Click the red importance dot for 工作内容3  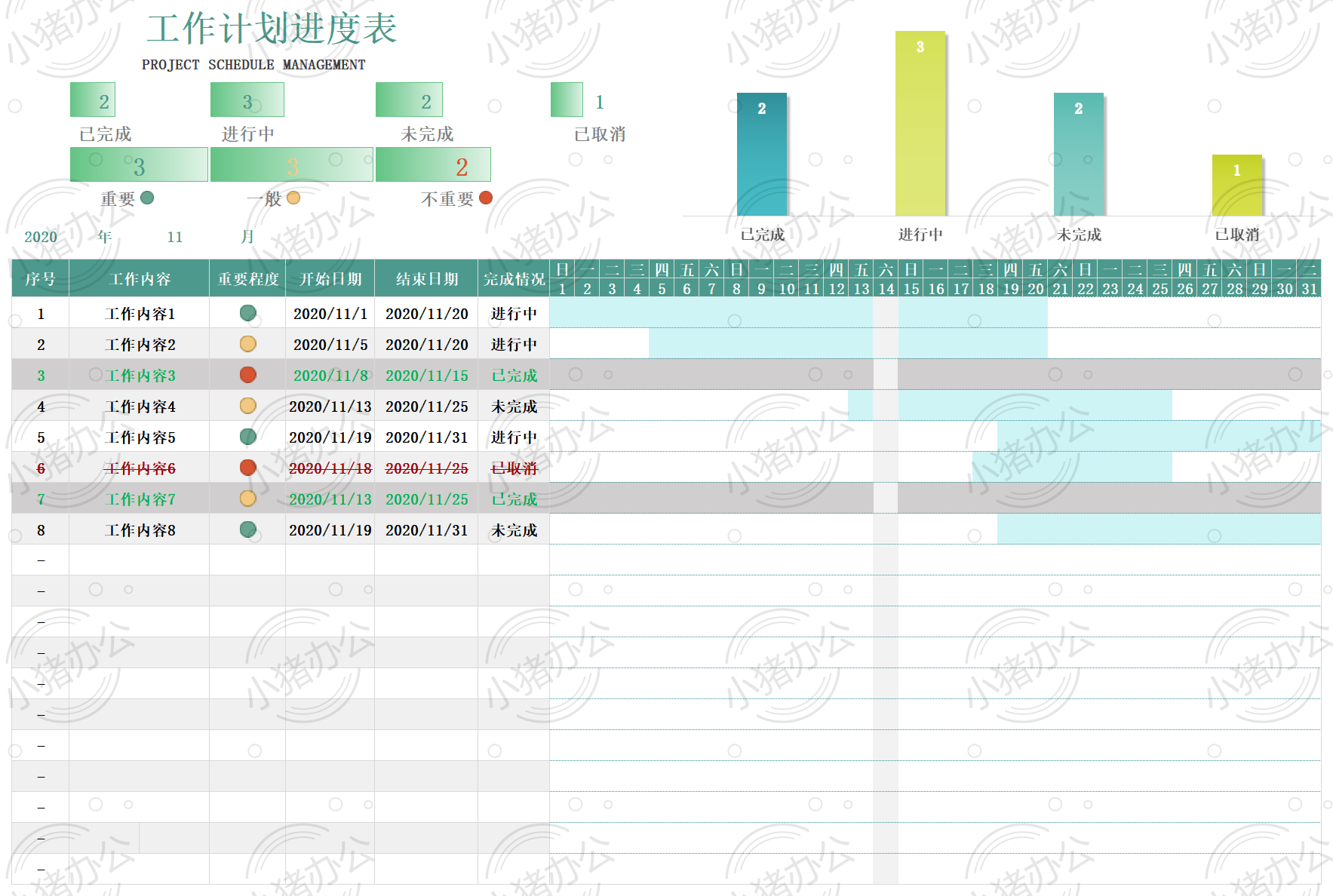pos(247,375)
